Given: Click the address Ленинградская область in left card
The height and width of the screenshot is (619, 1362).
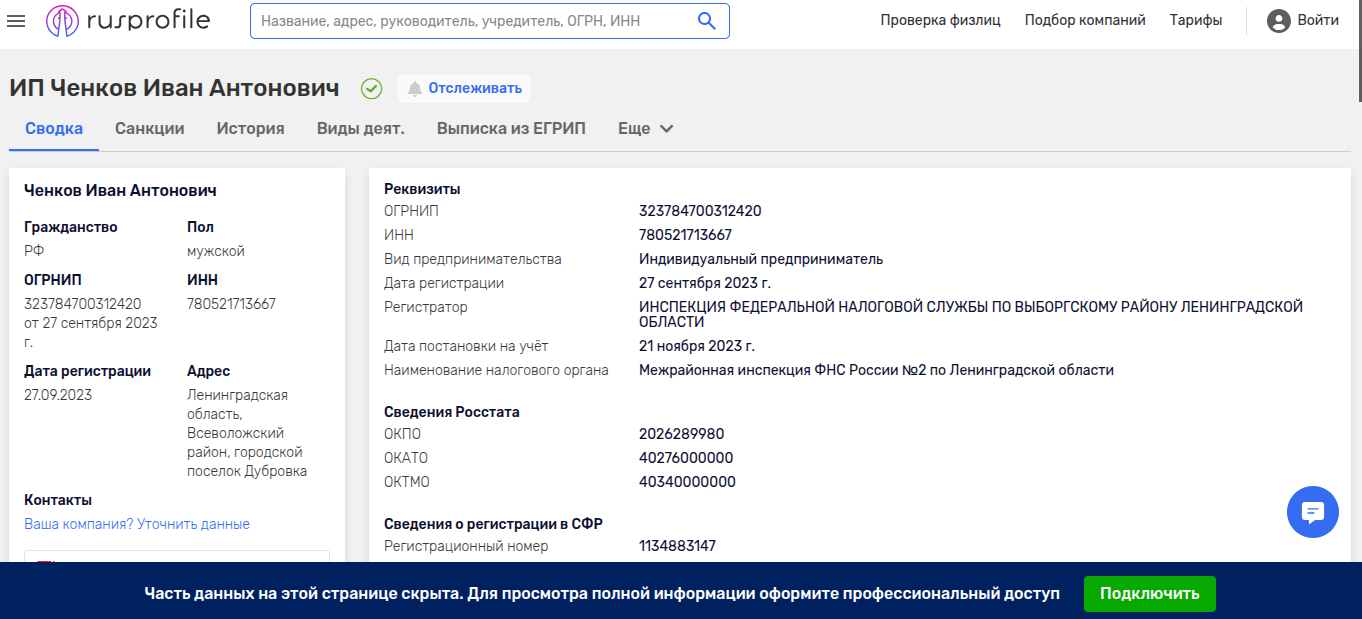Looking at the screenshot, I should (247, 433).
